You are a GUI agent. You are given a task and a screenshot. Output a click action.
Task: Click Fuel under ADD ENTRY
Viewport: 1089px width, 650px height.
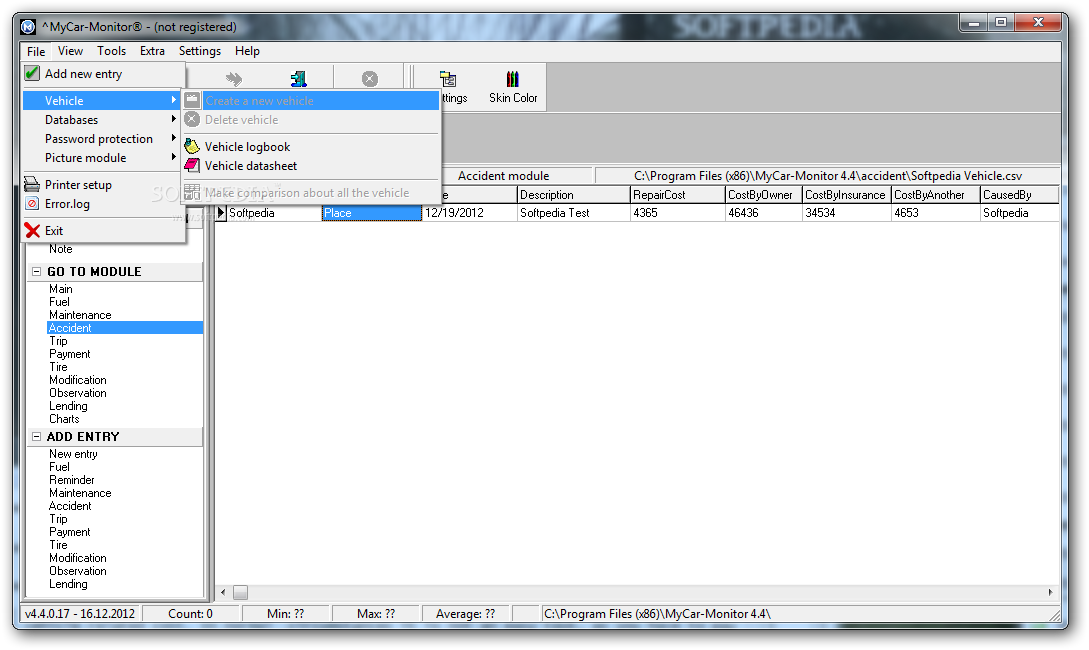[59, 467]
